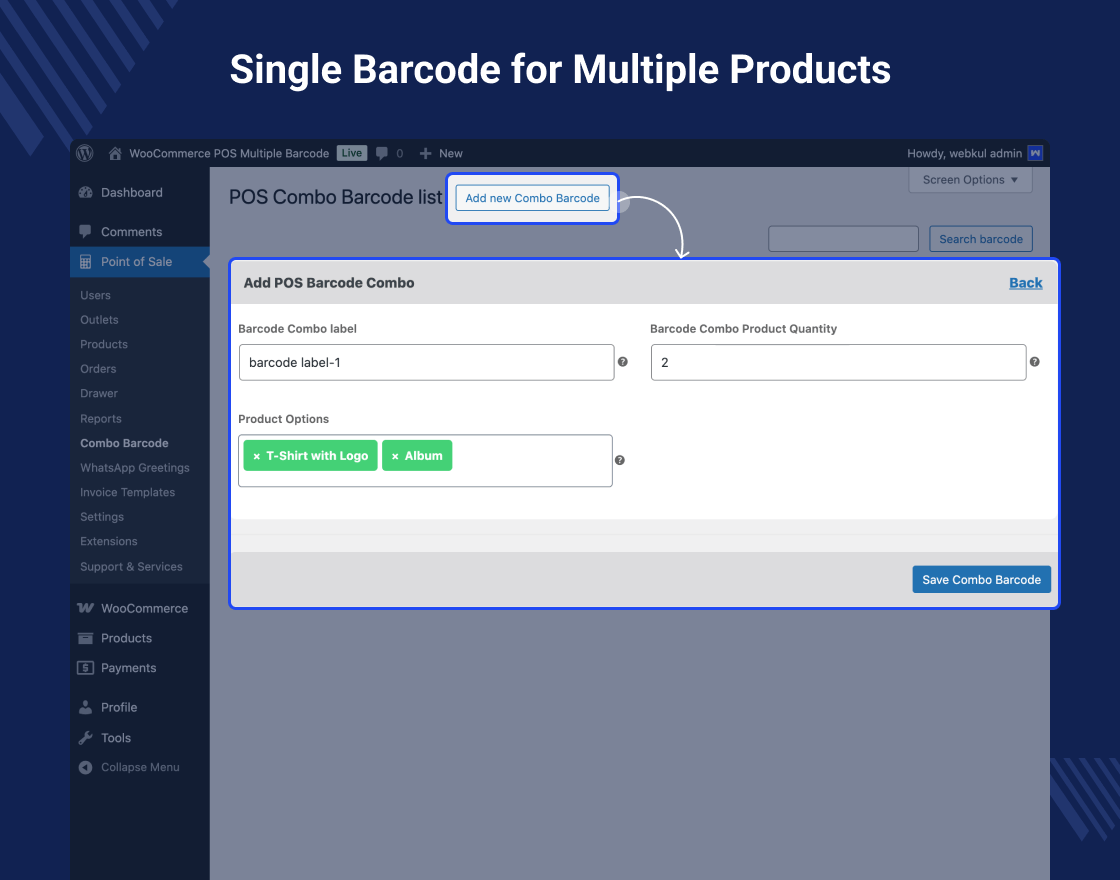Remove the T-Shirt with Logo tag

257,456
